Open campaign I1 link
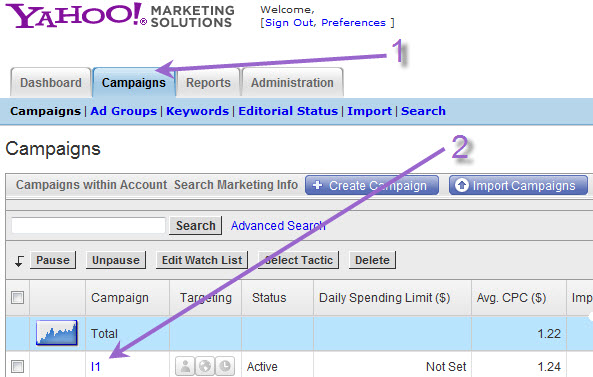 click(96, 366)
